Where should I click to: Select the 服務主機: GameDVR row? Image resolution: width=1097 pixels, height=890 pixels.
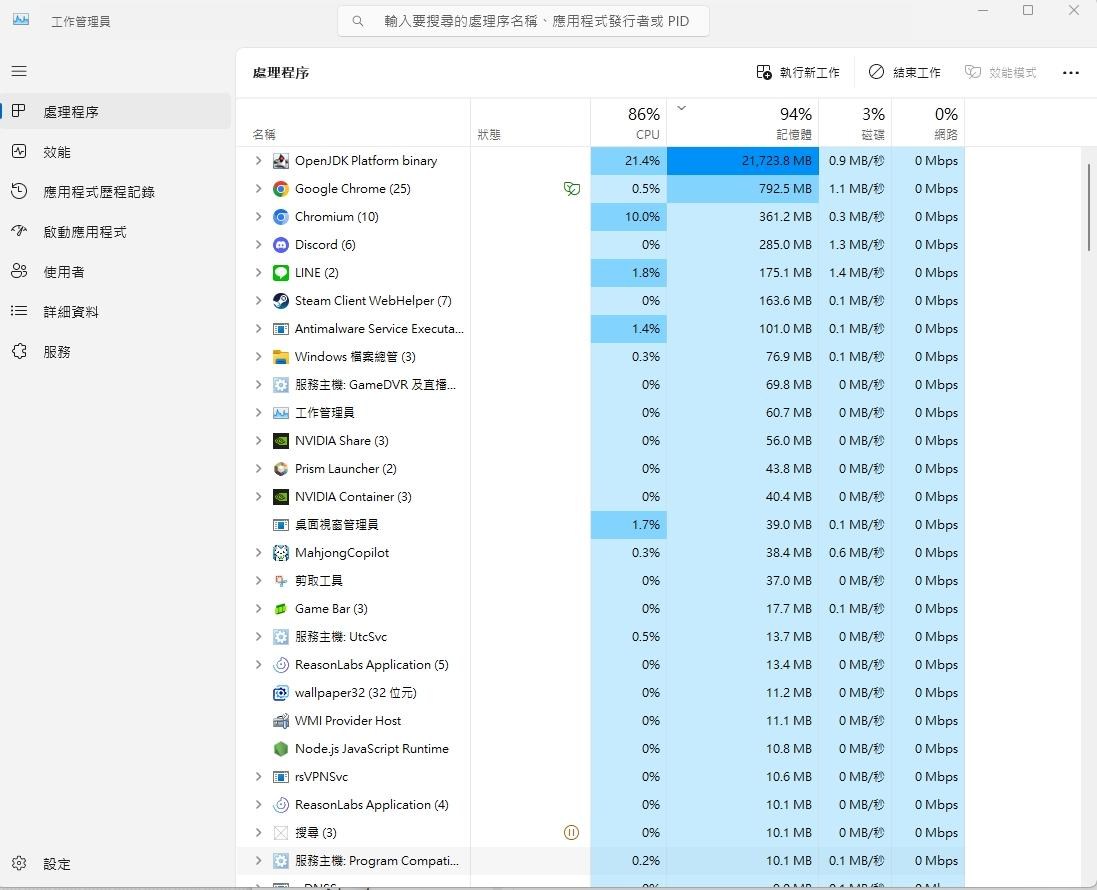coord(600,385)
